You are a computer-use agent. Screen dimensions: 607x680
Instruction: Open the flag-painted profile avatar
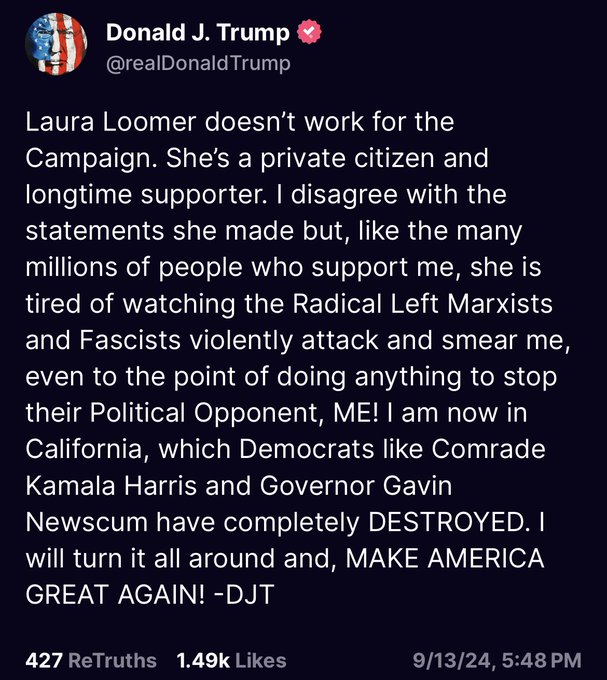[56, 44]
